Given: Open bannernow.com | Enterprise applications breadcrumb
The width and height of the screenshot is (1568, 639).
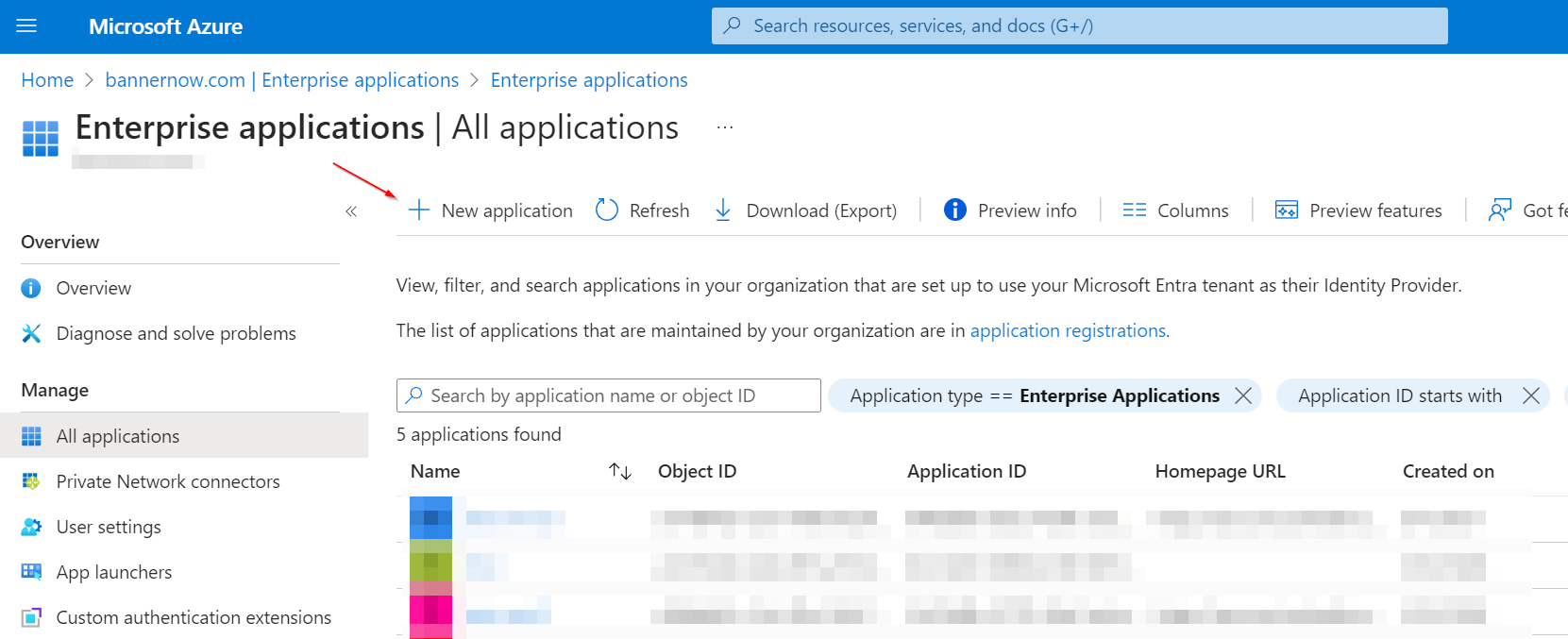Looking at the screenshot, I should 281,80.
